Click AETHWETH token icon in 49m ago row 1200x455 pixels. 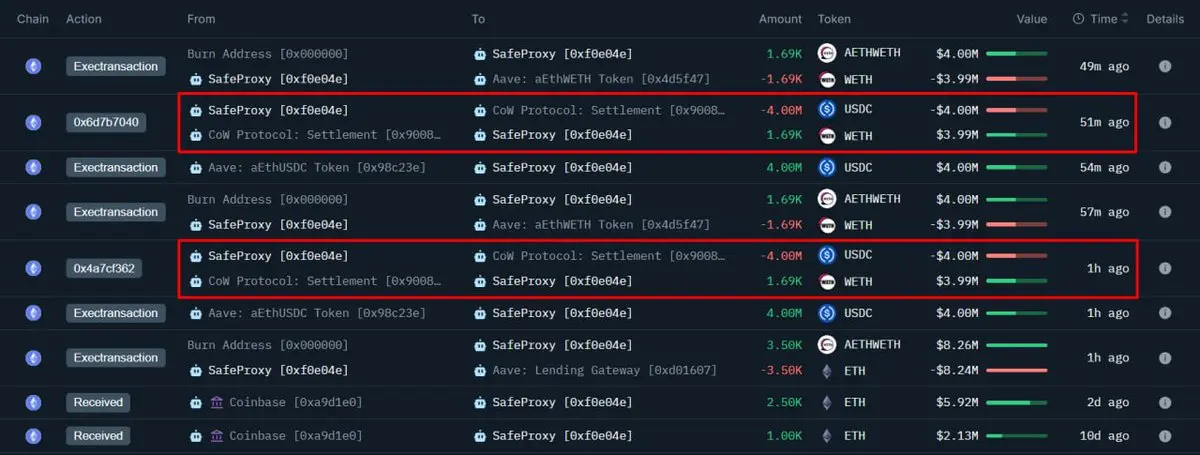(x=827, y=53)
